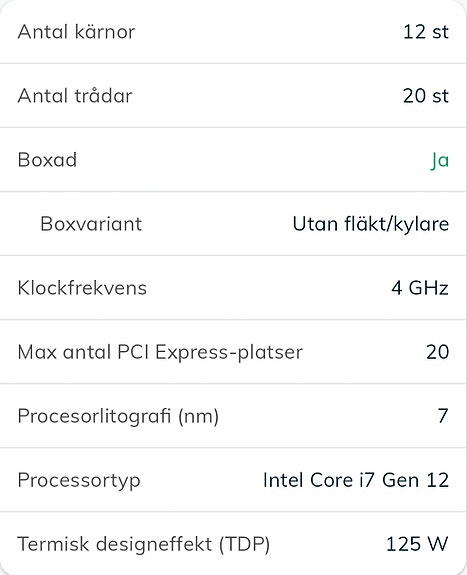This screenshot has height=575, width=467.
Task: Click the lithography value 7
Action: 443,416
